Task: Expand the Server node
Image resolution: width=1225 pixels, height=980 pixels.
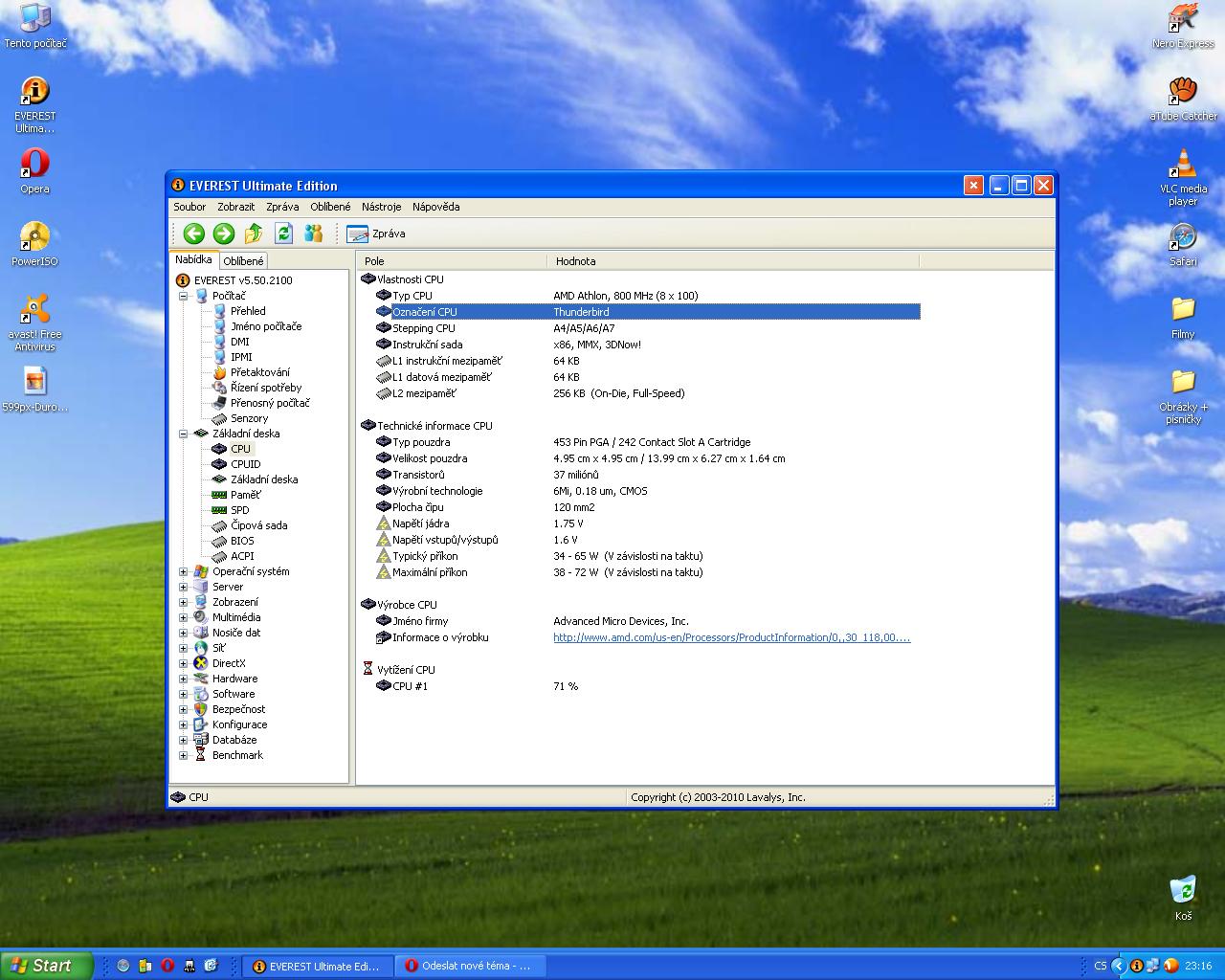Action: (x=184, y=587)
